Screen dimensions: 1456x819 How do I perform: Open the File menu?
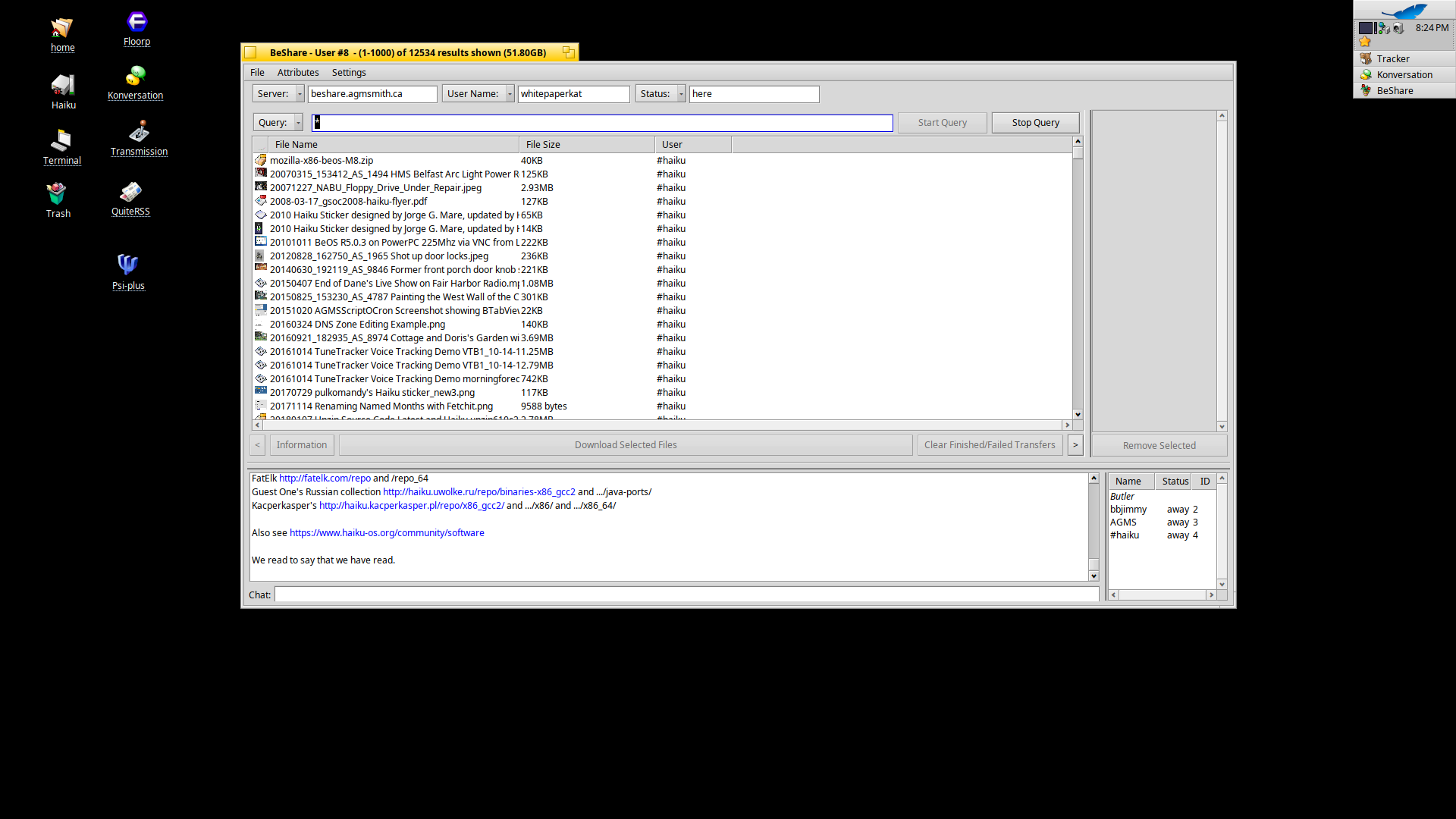point(257,72)
